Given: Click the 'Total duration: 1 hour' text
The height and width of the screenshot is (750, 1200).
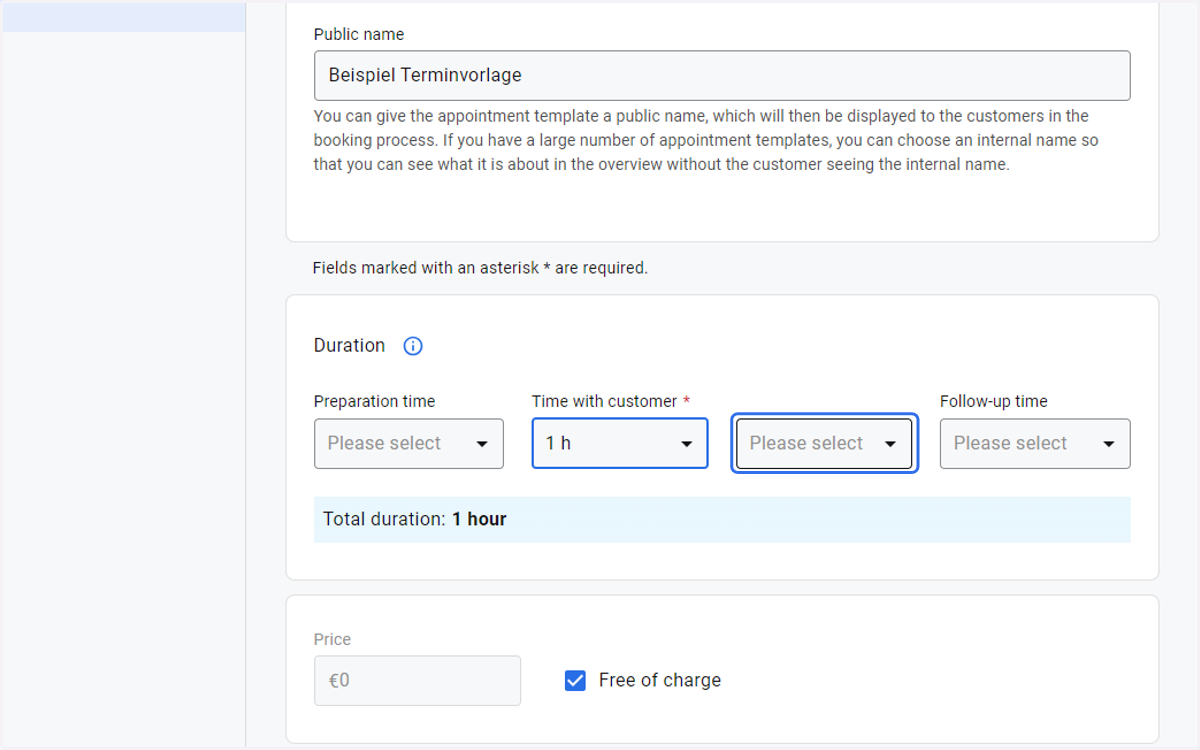Looking at the screenshot, I should pyautogui.click(x=415, y=519).
